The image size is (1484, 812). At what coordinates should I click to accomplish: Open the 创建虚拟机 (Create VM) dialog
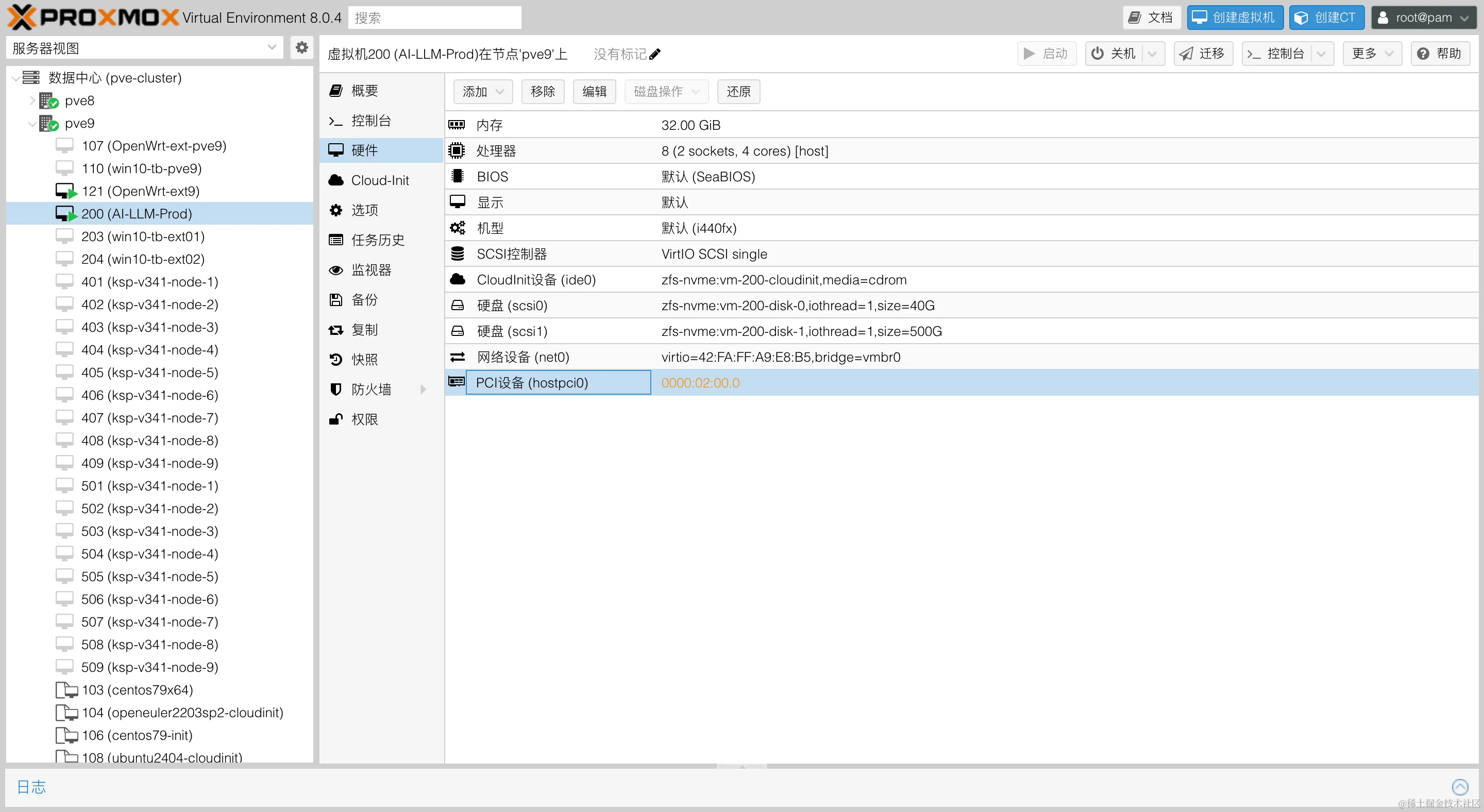(1235, 18)
